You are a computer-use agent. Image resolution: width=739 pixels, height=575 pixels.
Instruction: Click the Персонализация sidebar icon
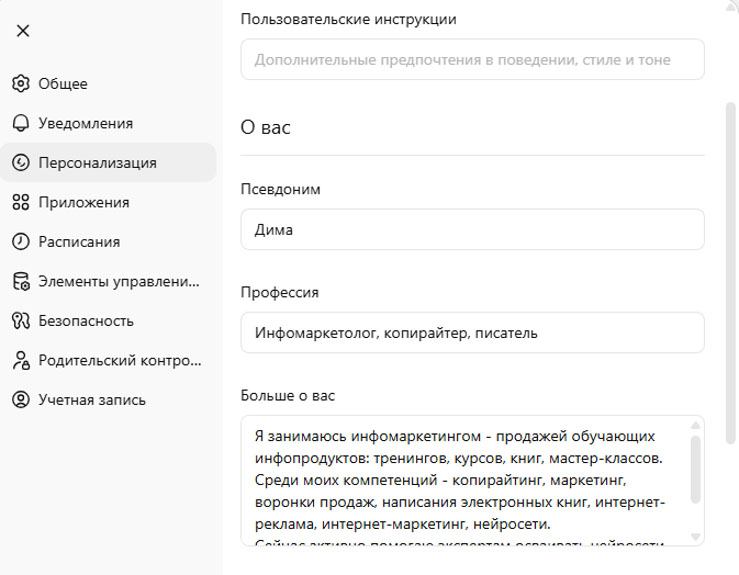click(21, 163)
